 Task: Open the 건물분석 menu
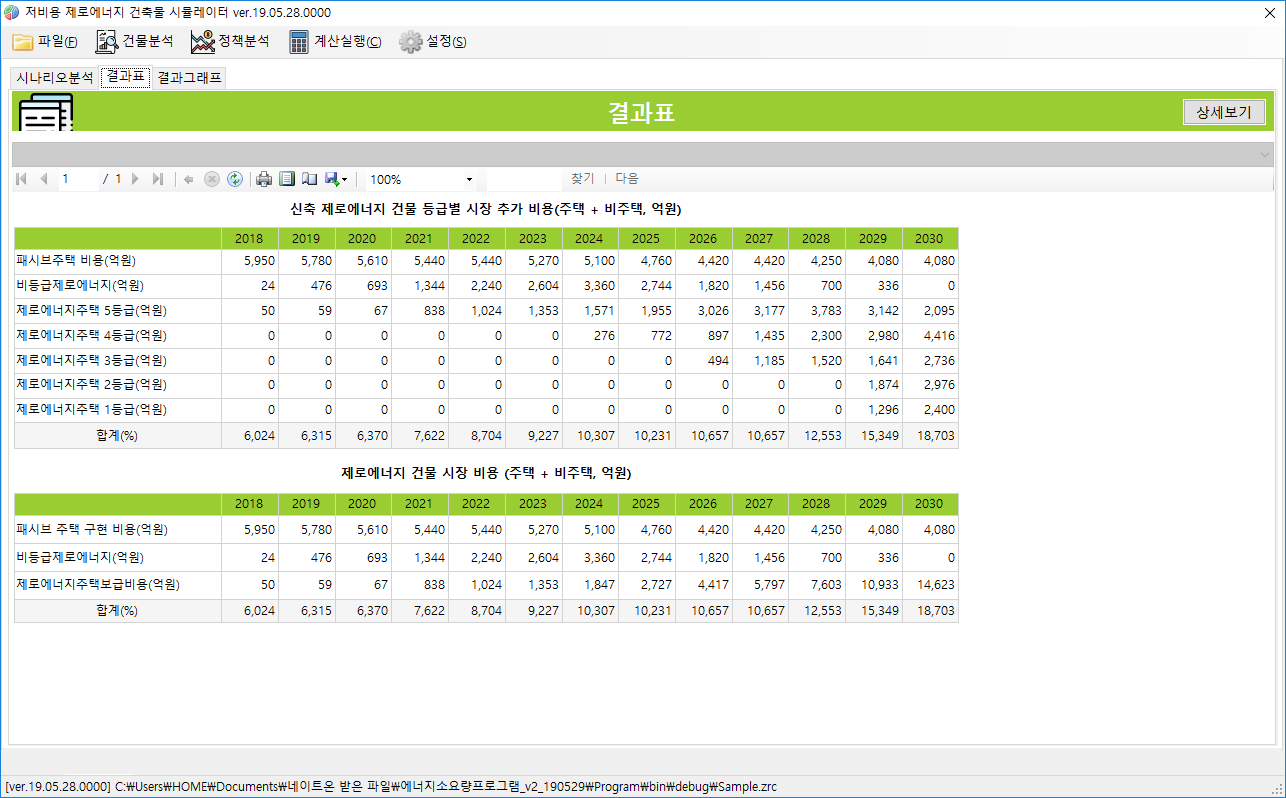pyautogui.click(x=134, y=42)
